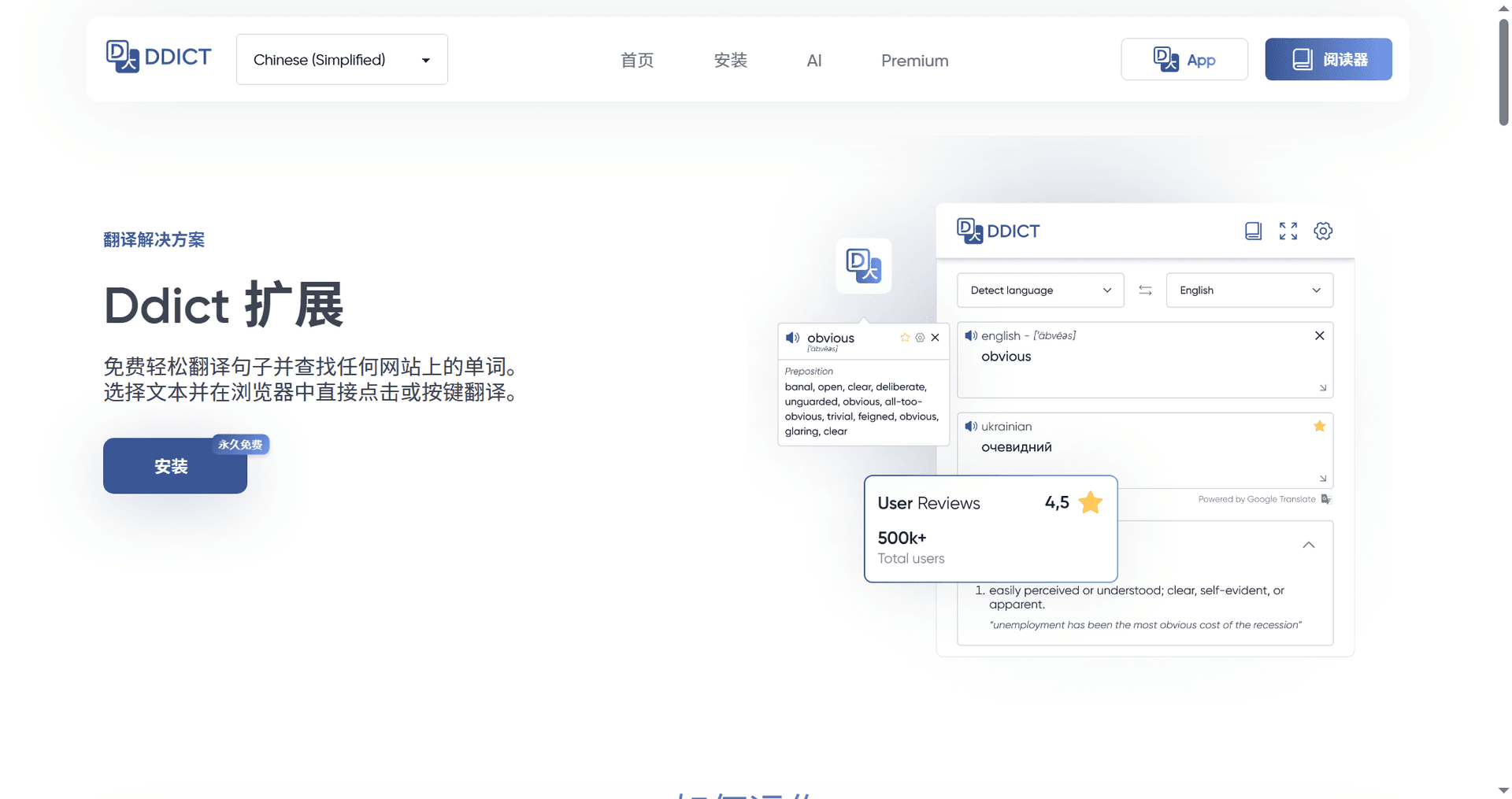Open the 阅读器 reader button
This screenshot has width=1512, height=799.
coord(1328,59)
